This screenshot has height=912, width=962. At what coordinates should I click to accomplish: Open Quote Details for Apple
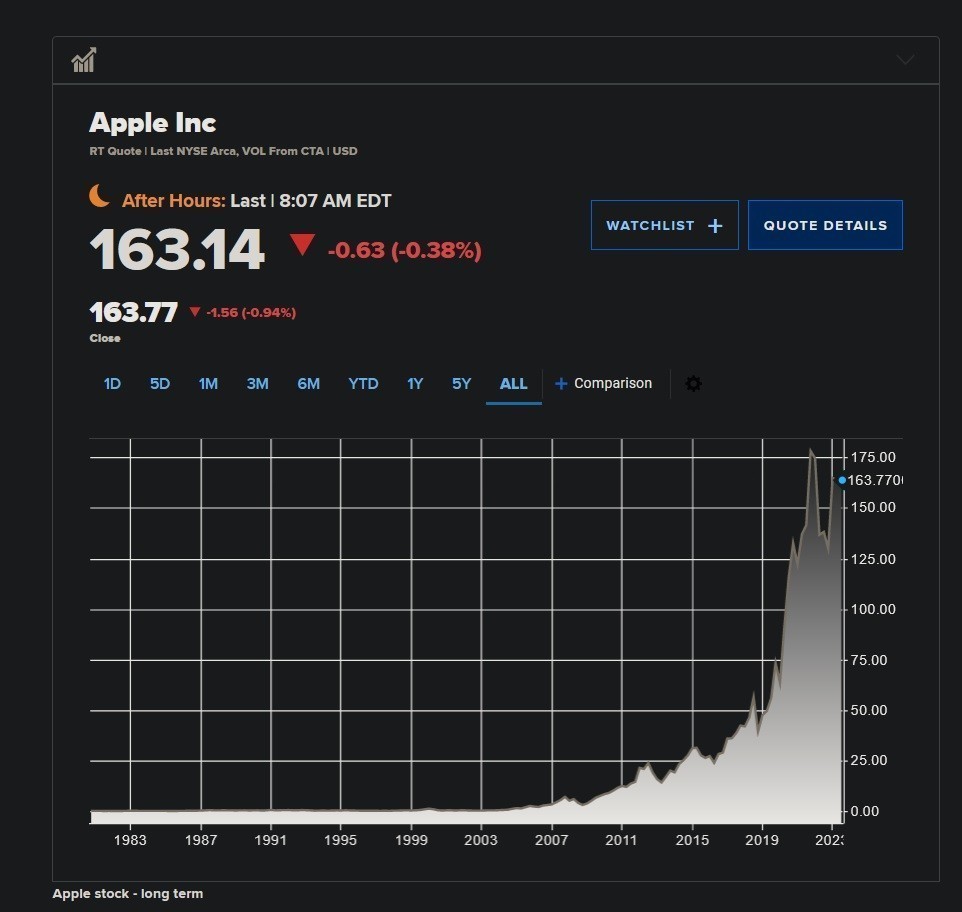pyautogui.click(x=825, y=225)
